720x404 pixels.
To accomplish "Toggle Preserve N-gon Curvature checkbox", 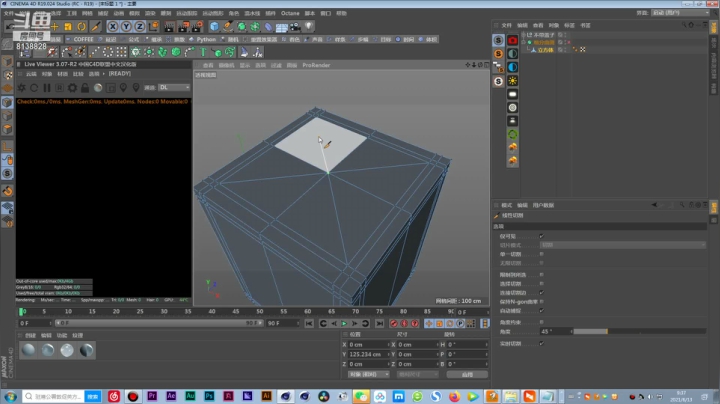I will point(541,302).
